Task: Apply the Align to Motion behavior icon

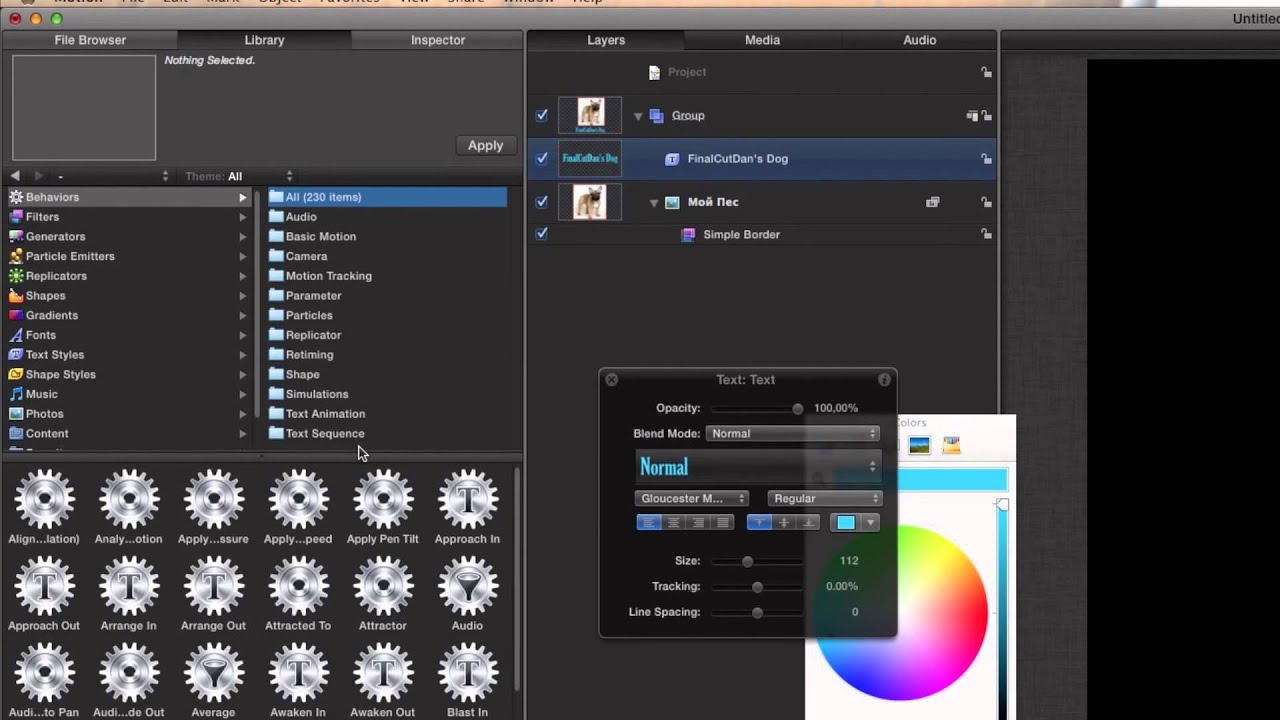Action: click(x=44, y=499)
